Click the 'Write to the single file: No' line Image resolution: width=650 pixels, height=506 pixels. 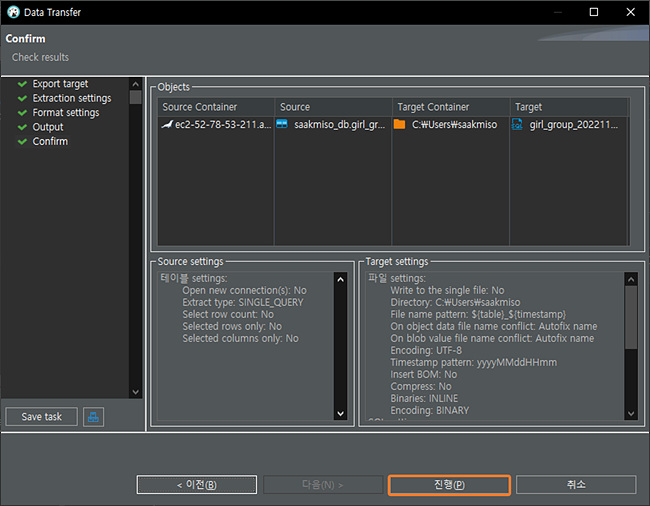[447, 291]
